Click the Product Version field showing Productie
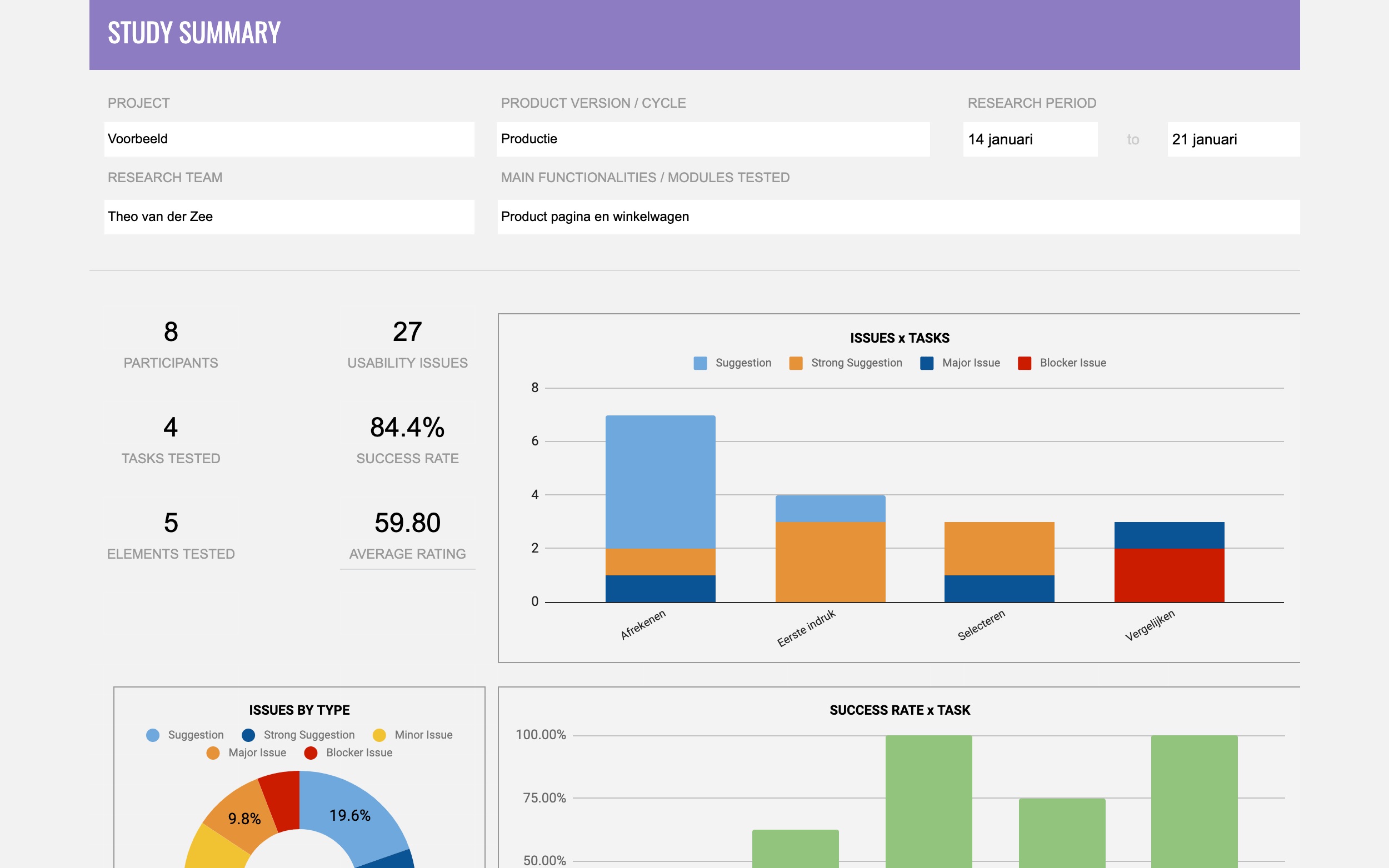Image resolution: width=1389 pixels, height=868 pixels. click(x=713, y=139)
